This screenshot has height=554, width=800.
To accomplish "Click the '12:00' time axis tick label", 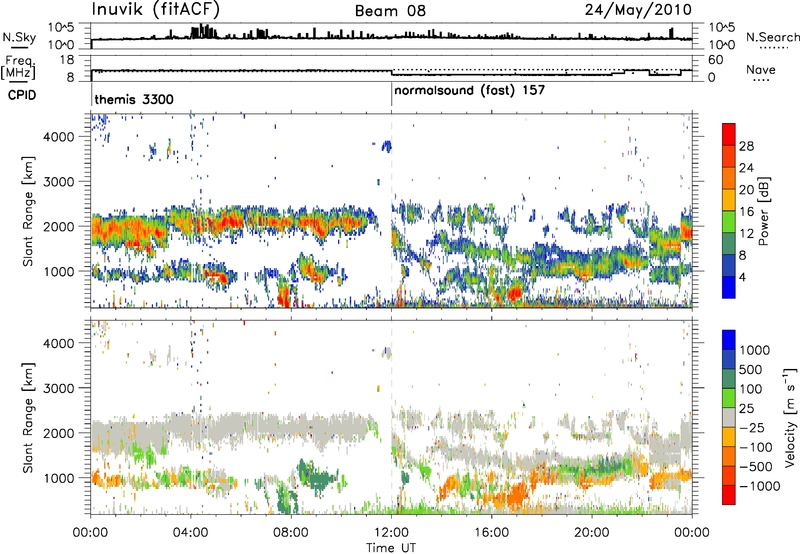I will pyautogui.click(x=391, y=533).
